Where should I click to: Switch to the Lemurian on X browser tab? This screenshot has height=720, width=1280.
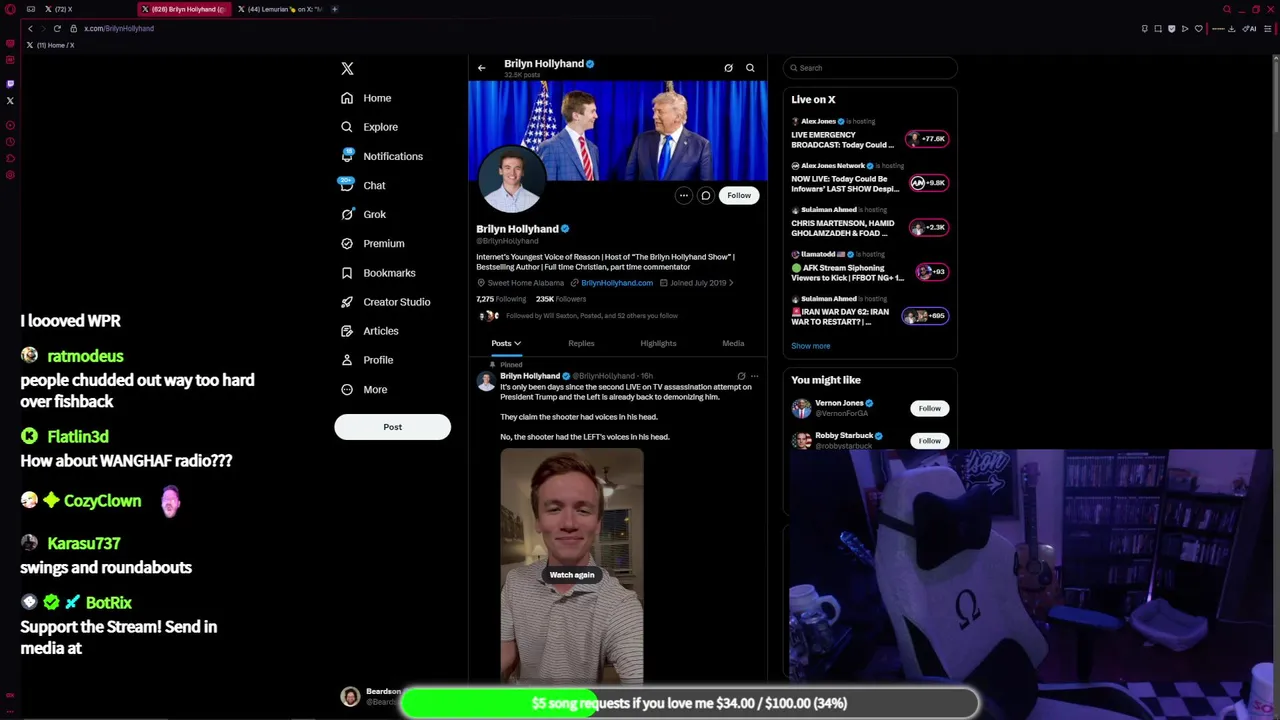[283, 9]
